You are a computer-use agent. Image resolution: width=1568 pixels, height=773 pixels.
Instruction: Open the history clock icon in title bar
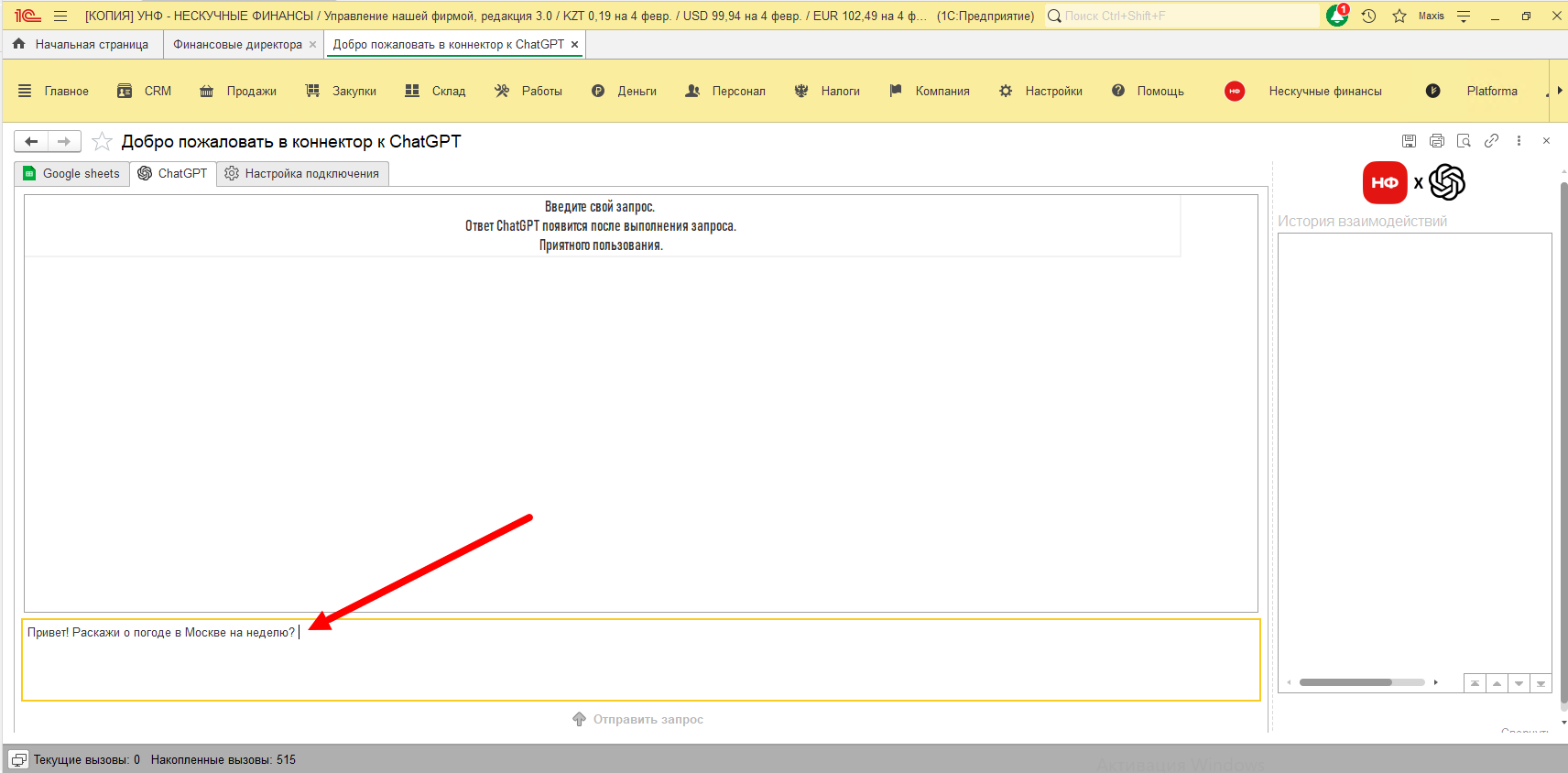1368,16
